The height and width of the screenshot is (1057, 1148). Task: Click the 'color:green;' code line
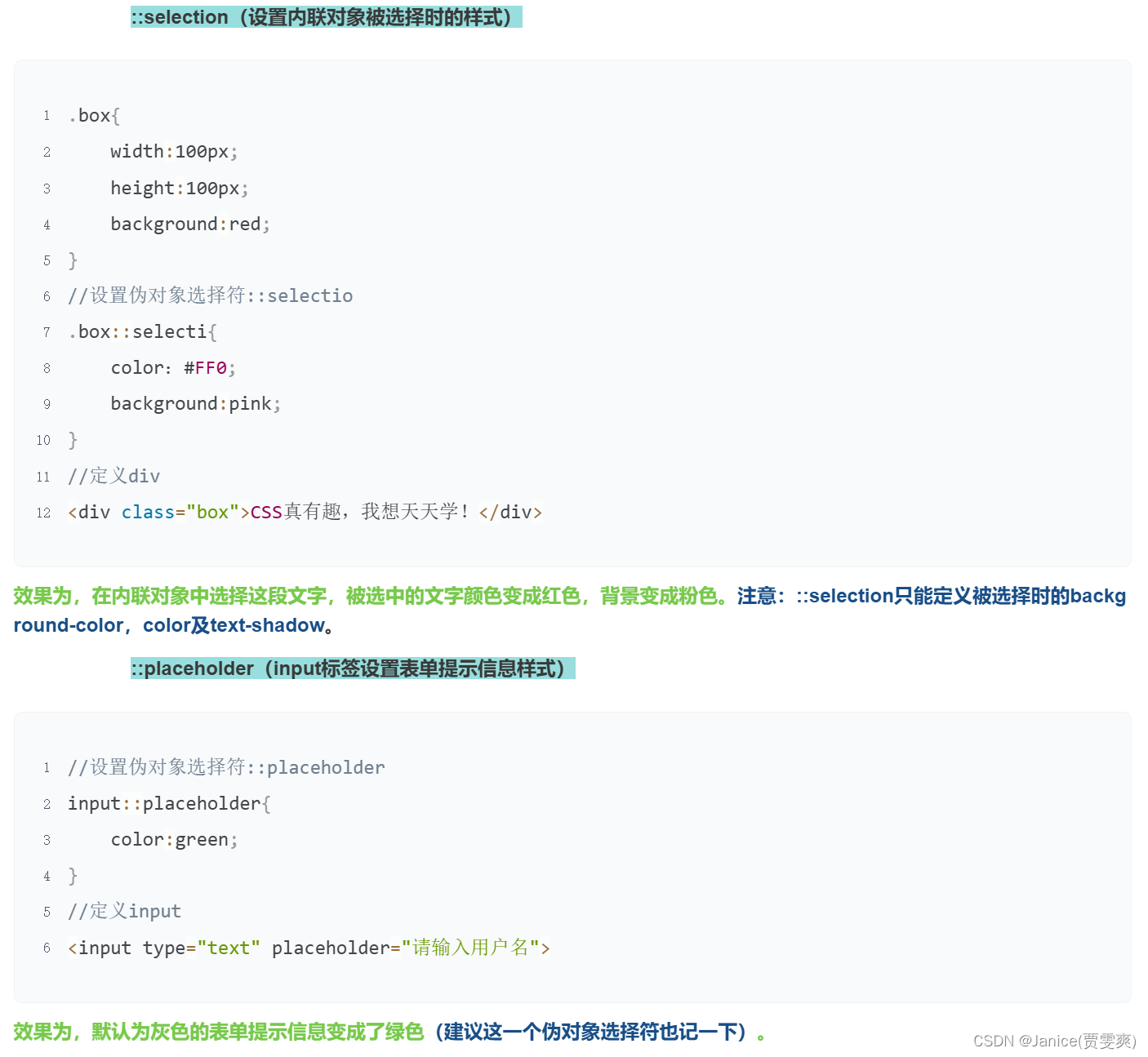pos(174,839)
